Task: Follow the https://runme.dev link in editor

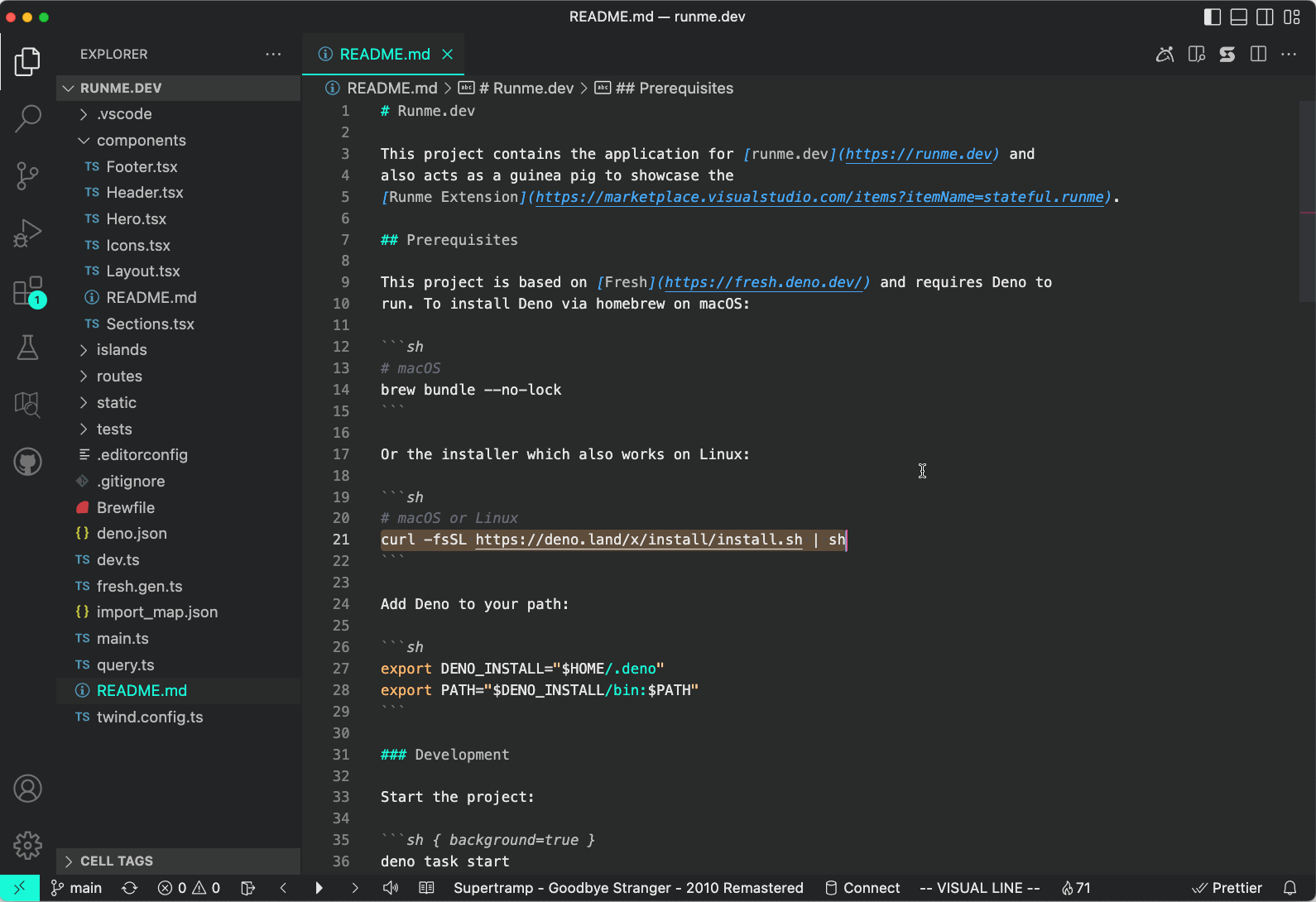Action: pyautogui.click(x=919, y=154)
